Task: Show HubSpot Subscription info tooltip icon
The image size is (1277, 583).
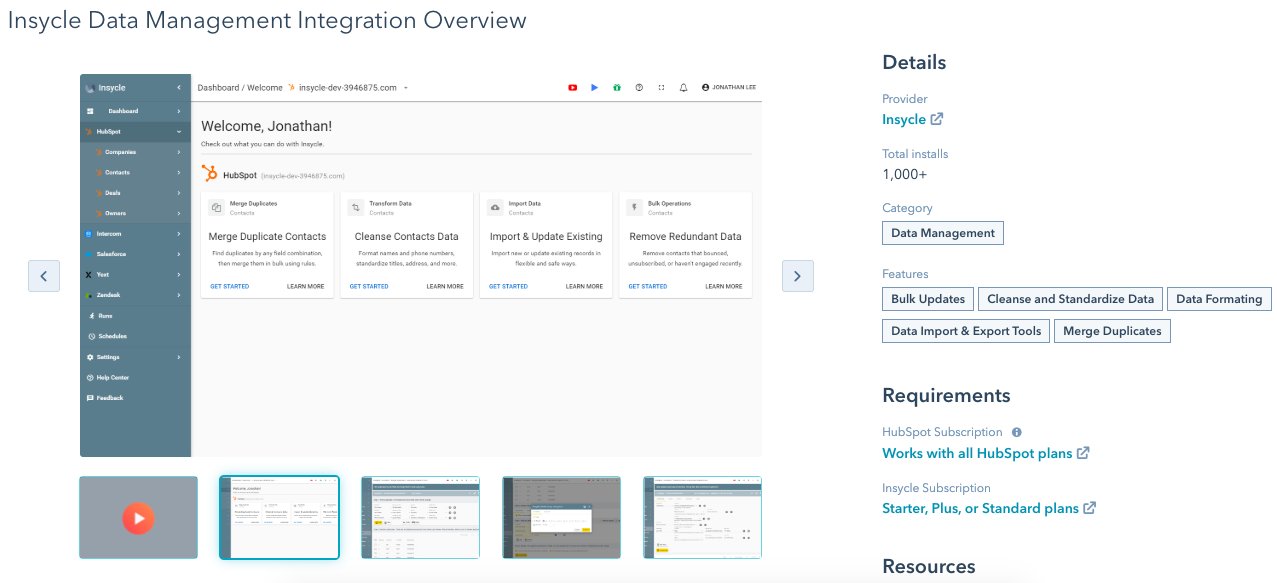Action: tap(1017, 433)
